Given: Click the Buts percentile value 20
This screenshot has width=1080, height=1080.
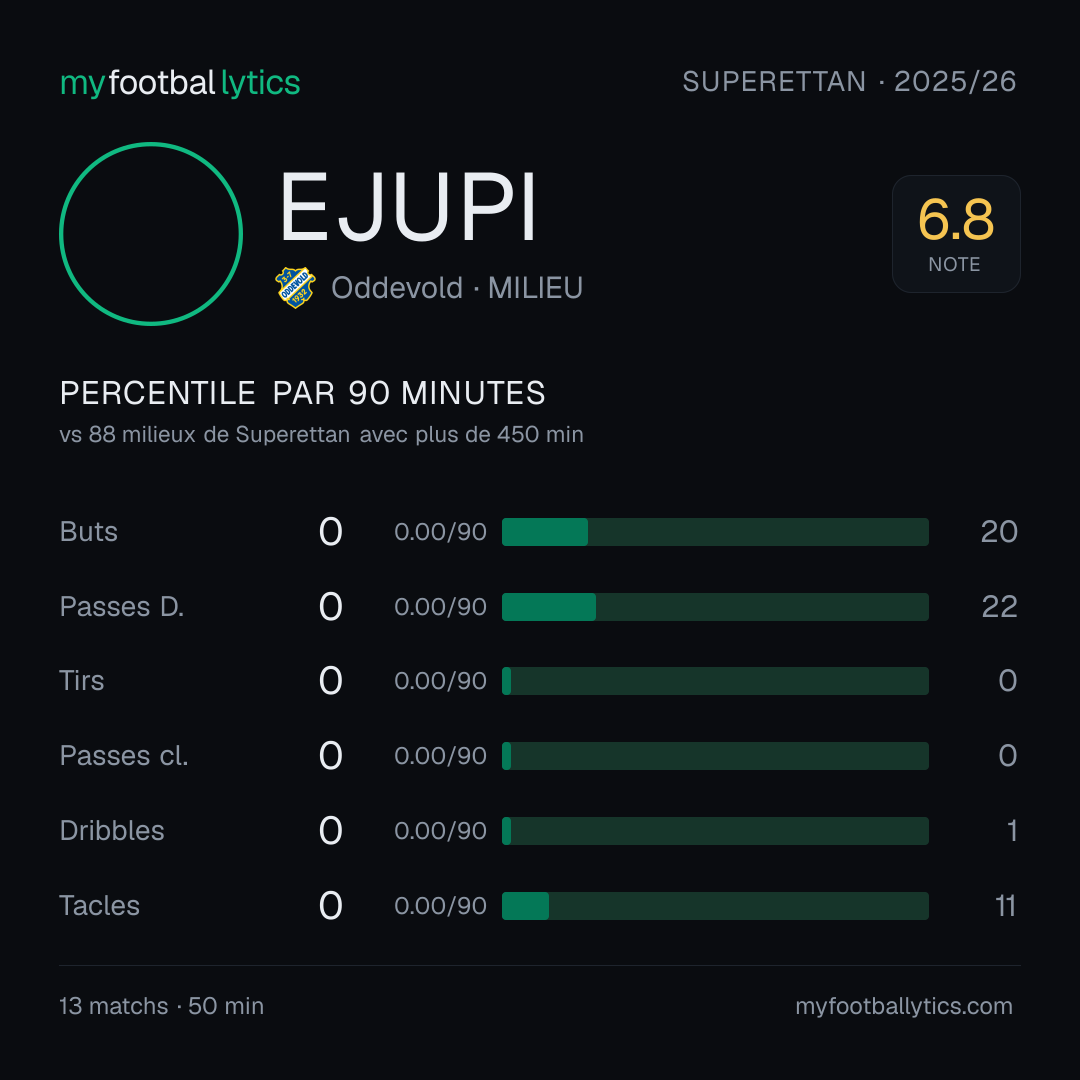Looking at the screenshot, I should [999, 532].
